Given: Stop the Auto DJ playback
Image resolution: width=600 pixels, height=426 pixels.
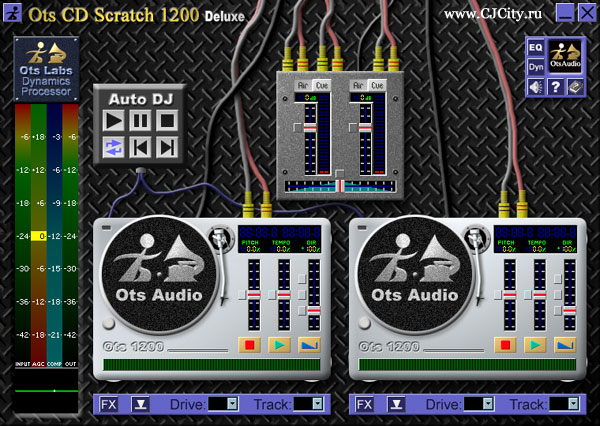Looking at the screenshot, I should coord(167,120).
